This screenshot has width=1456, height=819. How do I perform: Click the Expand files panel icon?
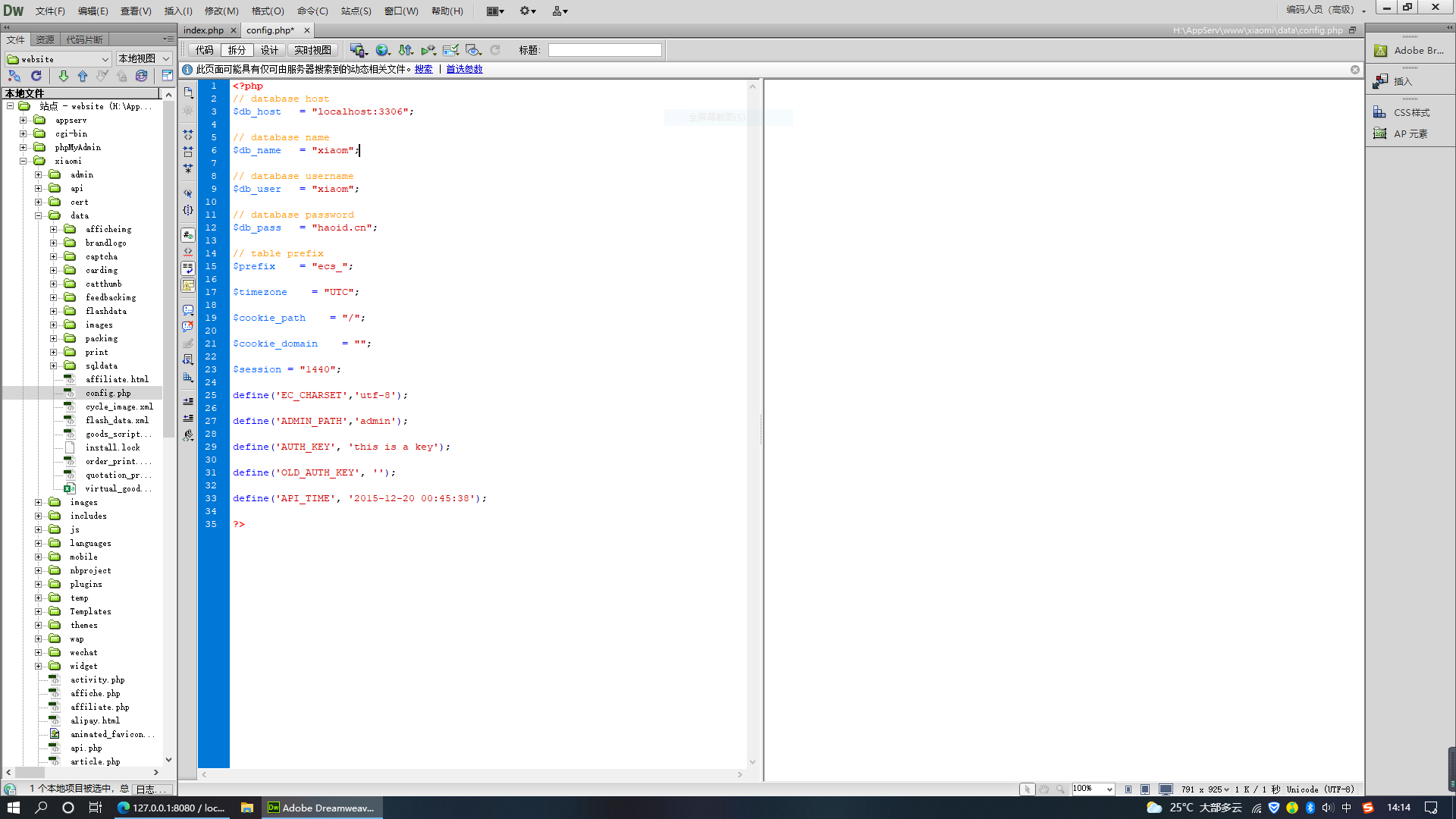(168, 76)
